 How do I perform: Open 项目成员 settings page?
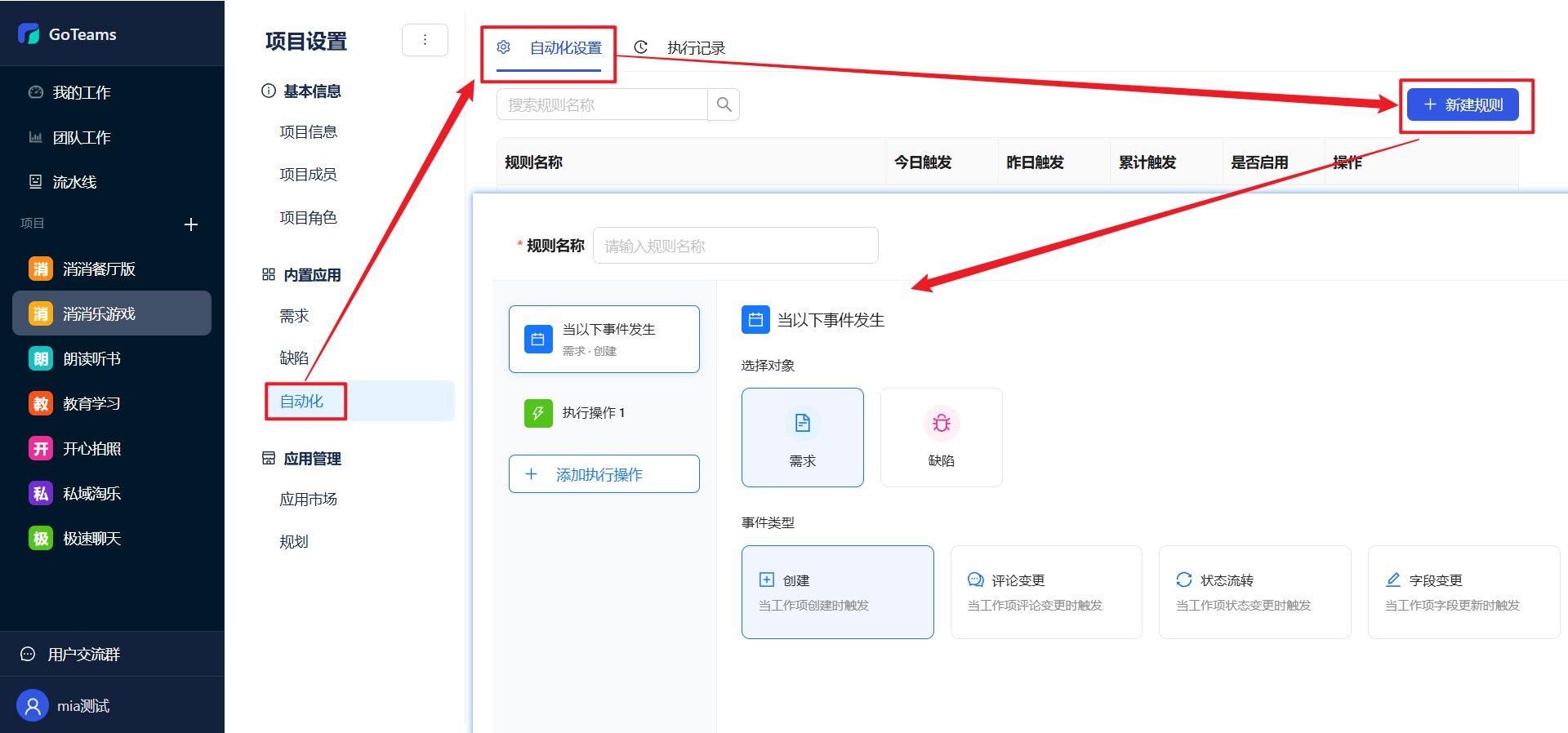click(308, 175)
